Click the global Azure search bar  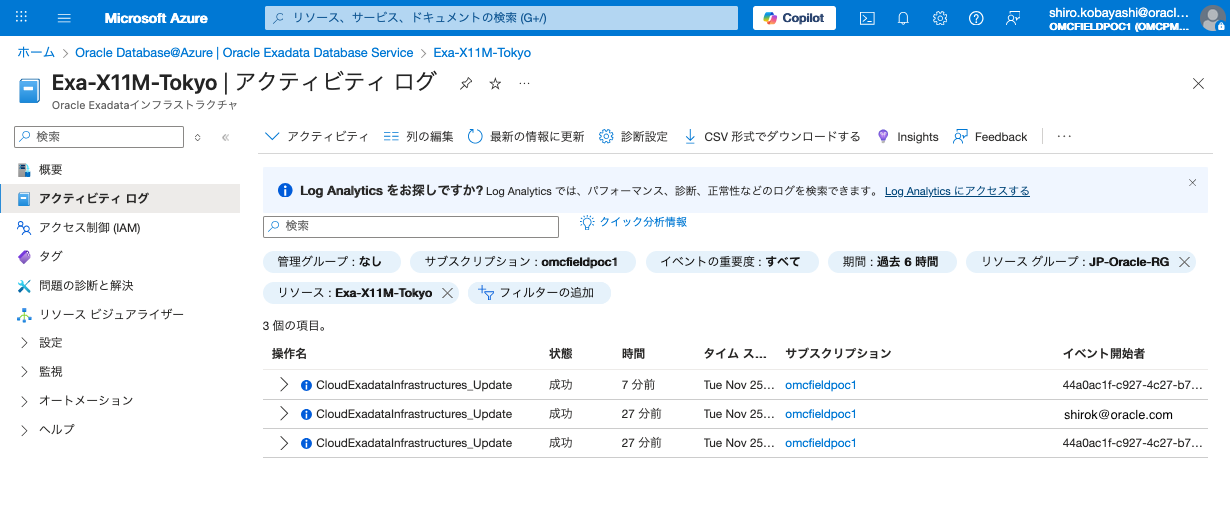point(502,18)
